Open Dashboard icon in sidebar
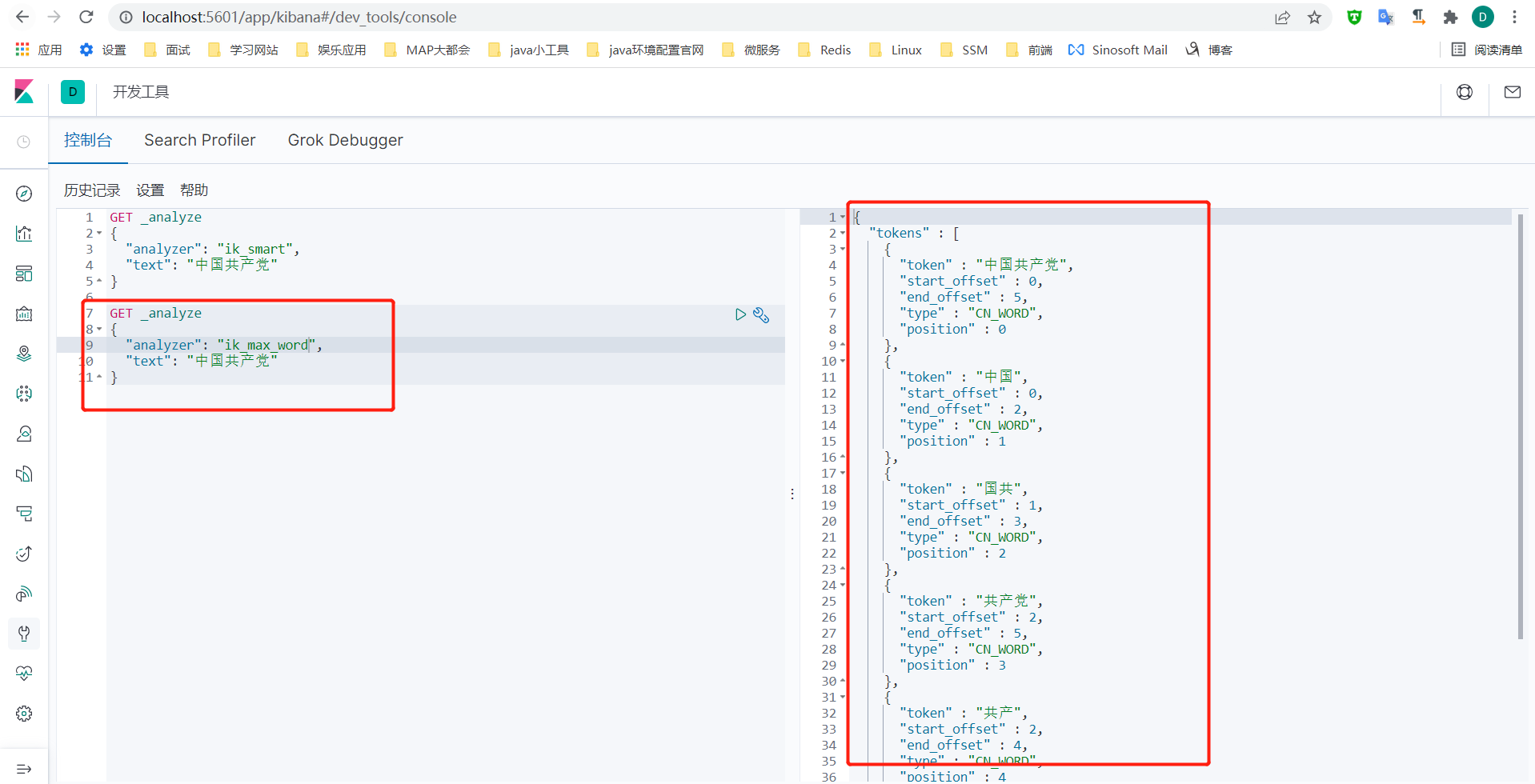 point(24,274)
